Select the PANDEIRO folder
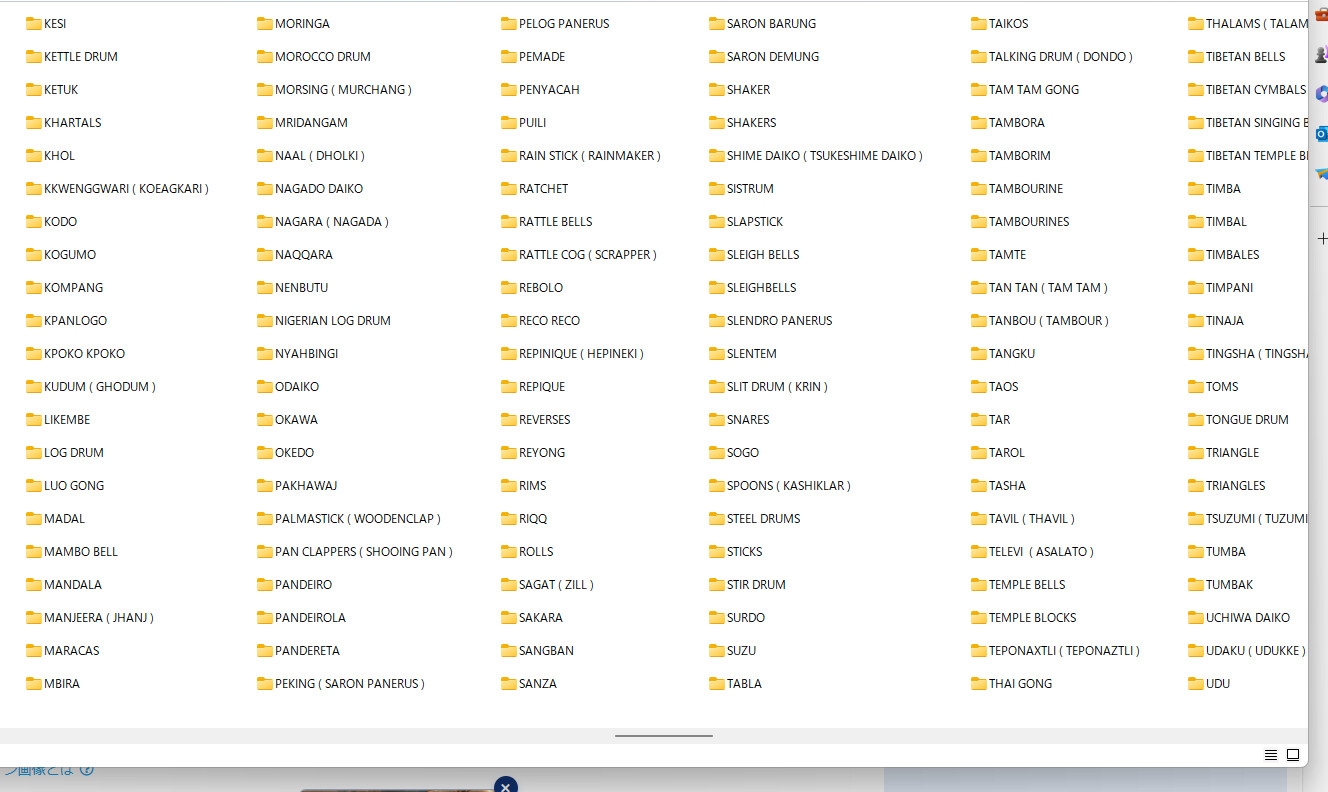Viewport: 1328px width, 792px height. click(295, 585)
